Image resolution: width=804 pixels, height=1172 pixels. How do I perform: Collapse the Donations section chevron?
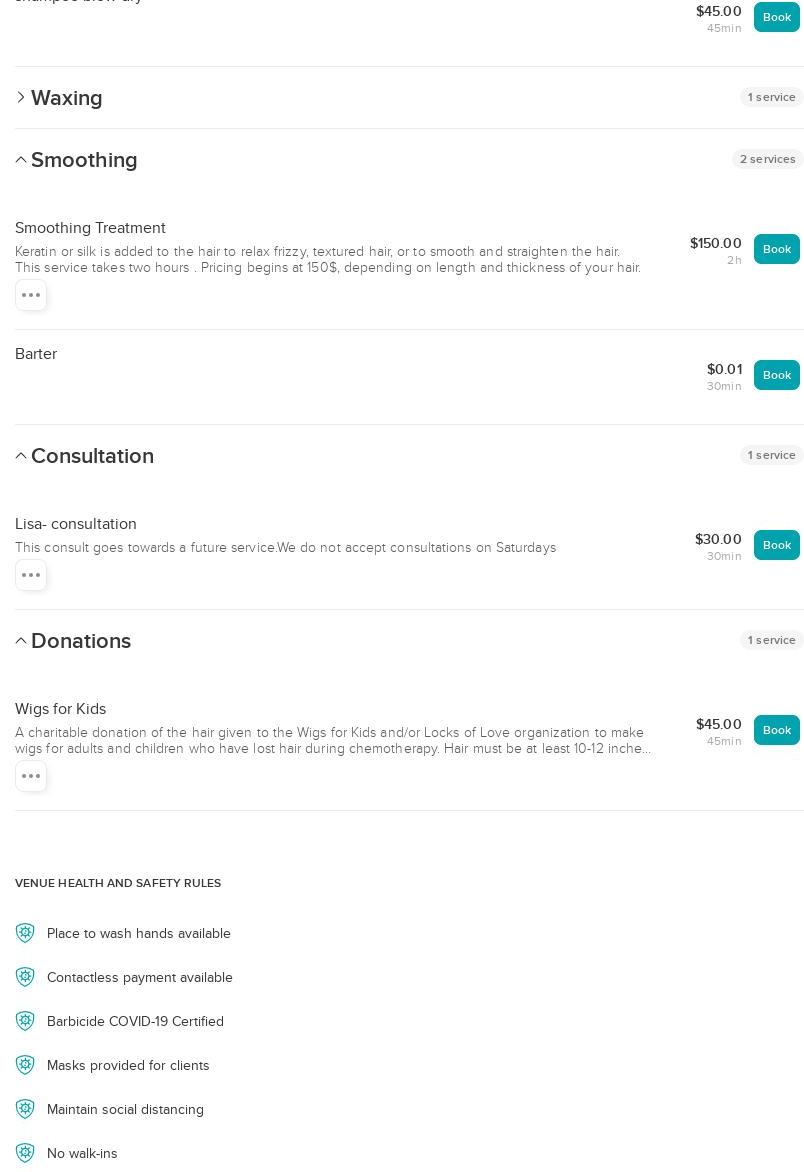pos(21,641)
